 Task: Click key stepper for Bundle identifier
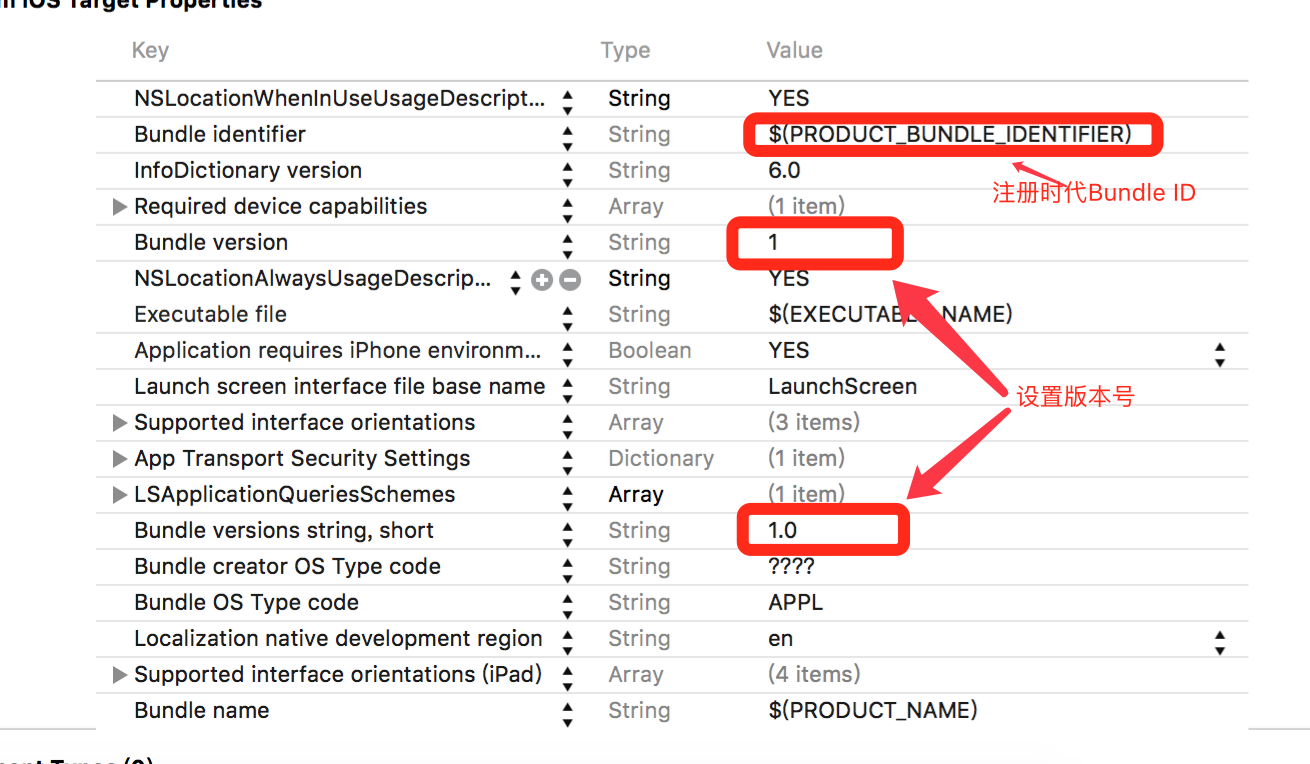568,136
